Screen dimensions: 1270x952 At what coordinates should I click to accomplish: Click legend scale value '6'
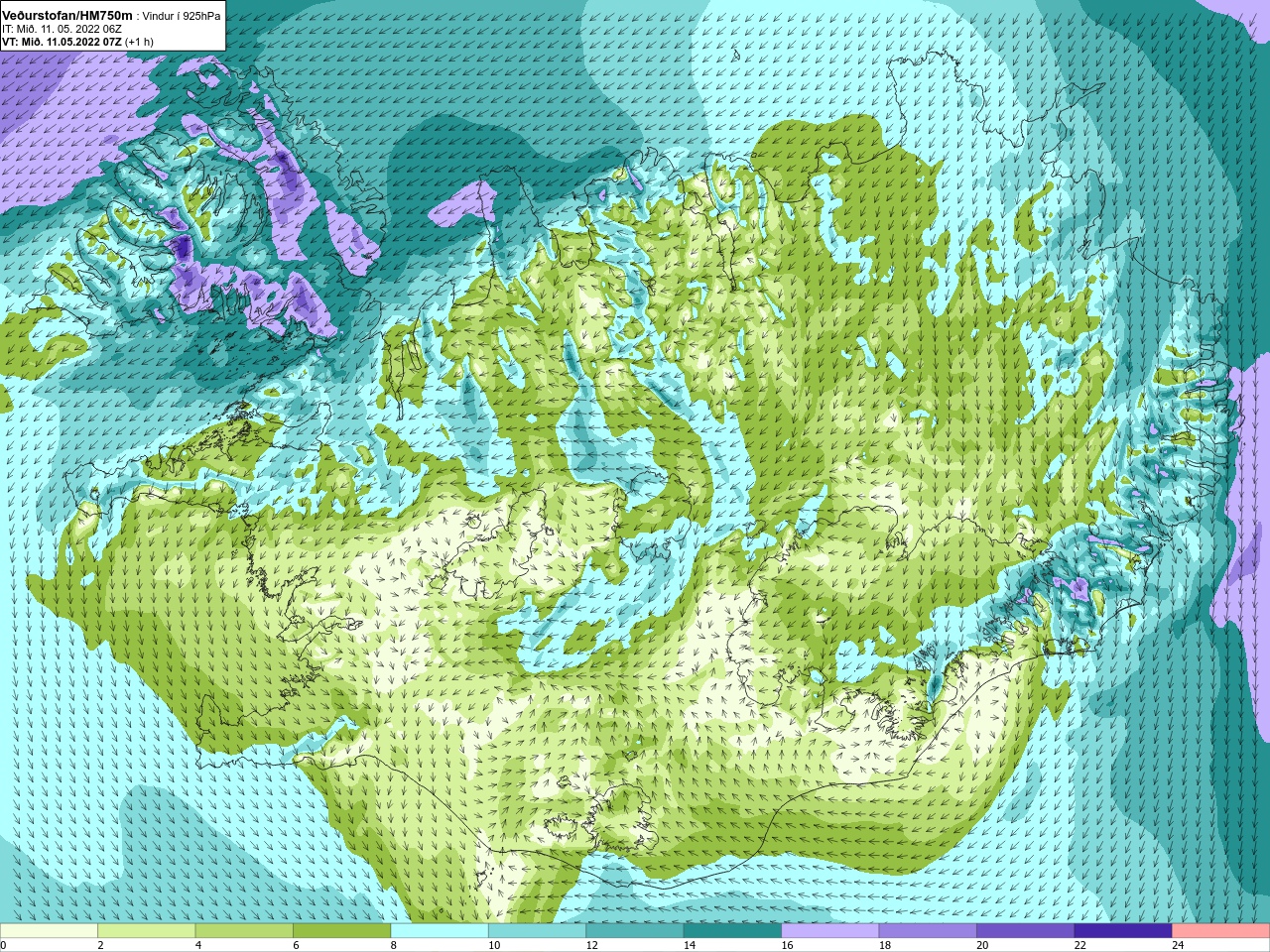(296, 945)
